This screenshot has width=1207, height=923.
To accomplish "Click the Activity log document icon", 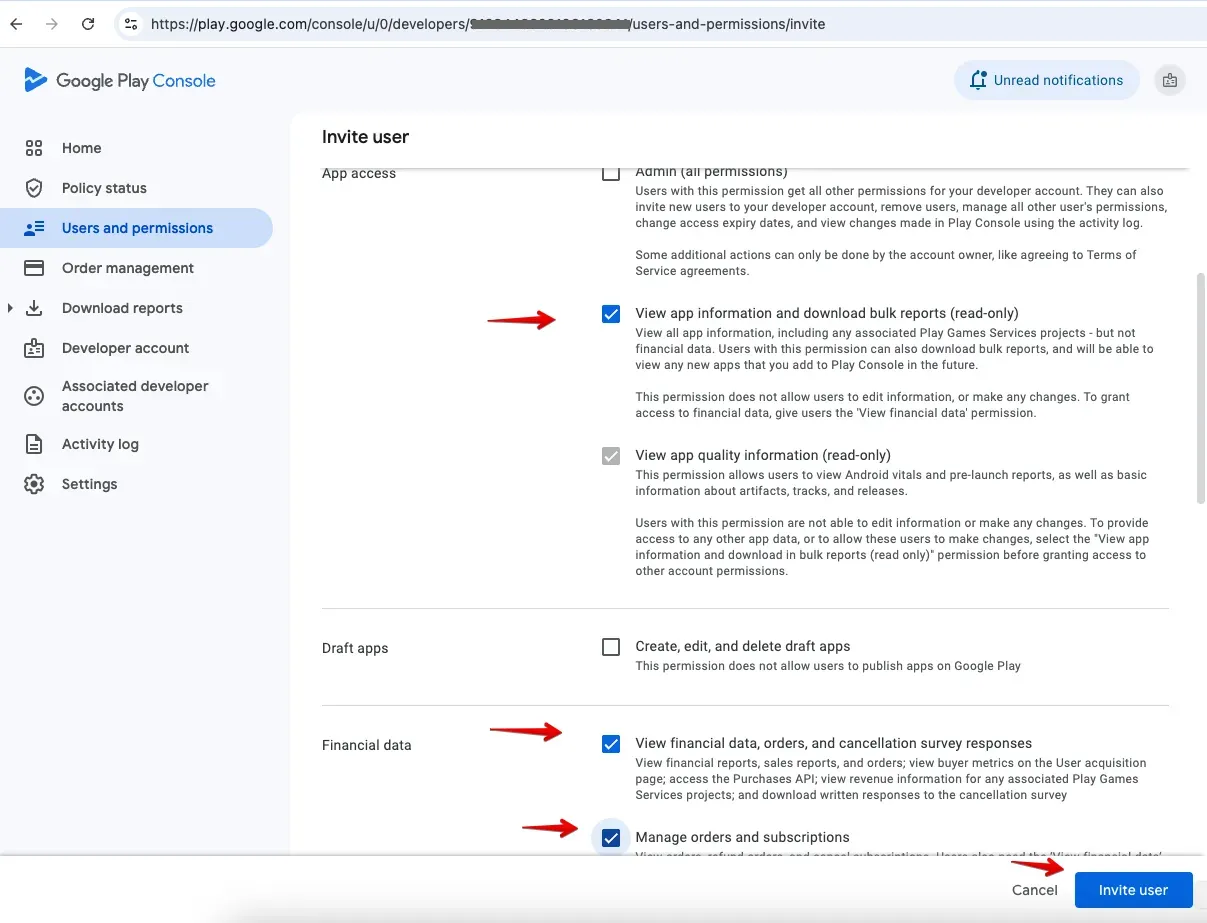I will [34, 444].
